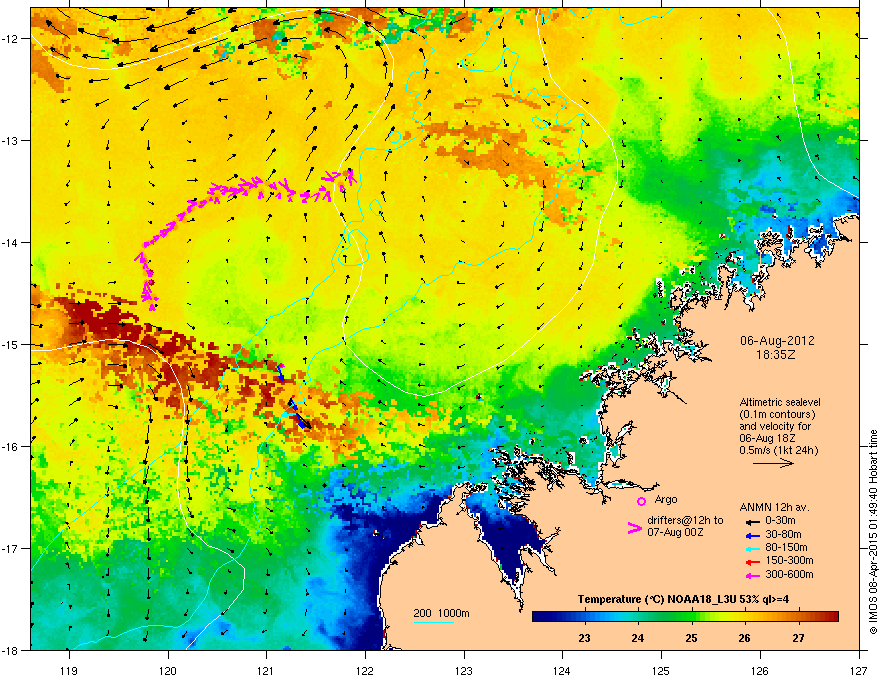Image resolution: width=880 pixels, height=680 pixels.
Task: Click the '(0.1m contours)' caption line
Action: click(777, 415)
